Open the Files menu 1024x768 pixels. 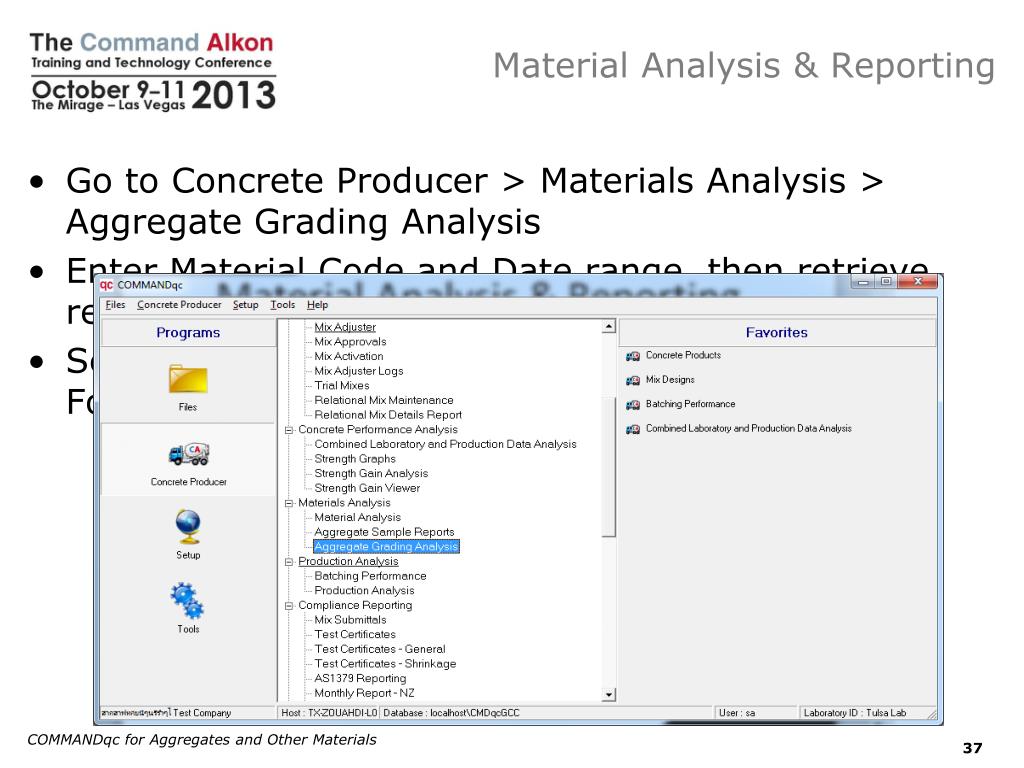[115, 304]
